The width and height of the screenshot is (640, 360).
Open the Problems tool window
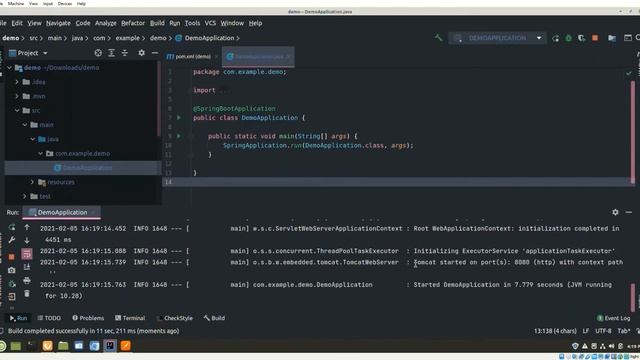[88, 318]
